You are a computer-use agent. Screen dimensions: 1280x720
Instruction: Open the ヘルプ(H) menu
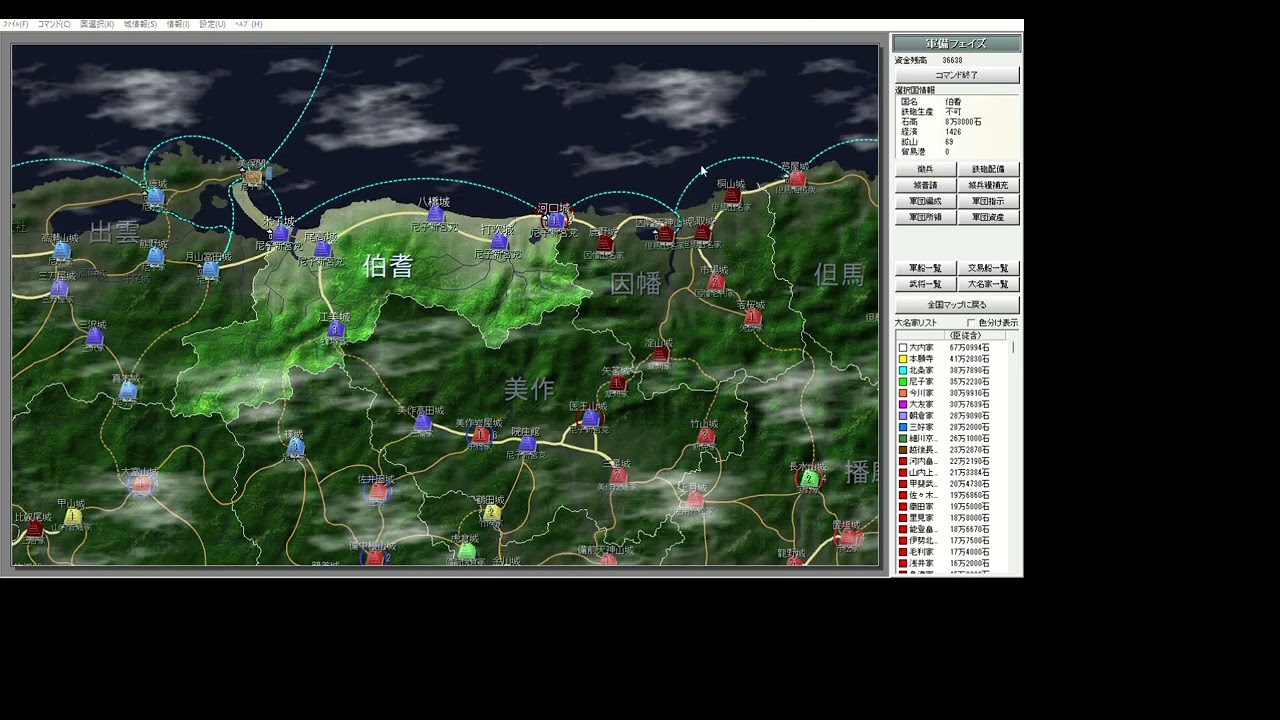coord(248,24)
